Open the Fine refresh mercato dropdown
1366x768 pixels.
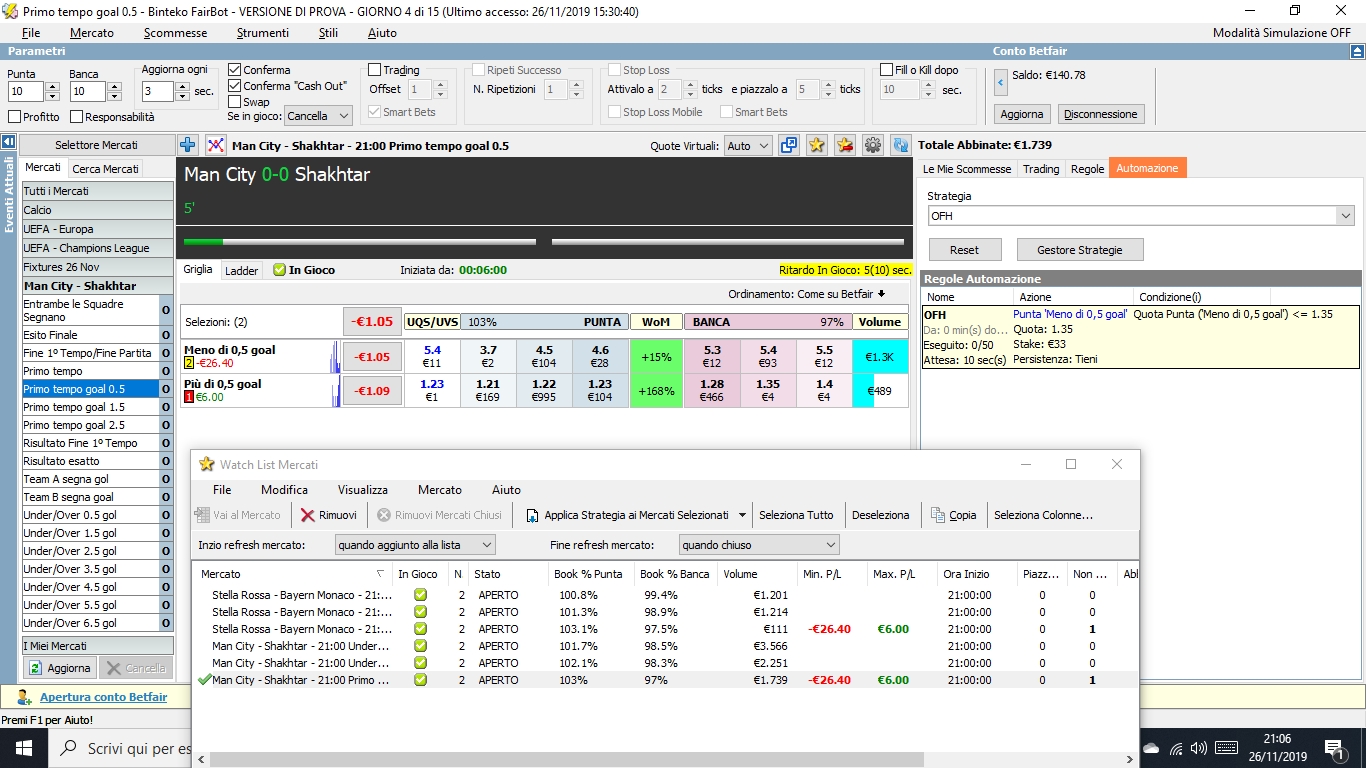[x=759, y=545]
